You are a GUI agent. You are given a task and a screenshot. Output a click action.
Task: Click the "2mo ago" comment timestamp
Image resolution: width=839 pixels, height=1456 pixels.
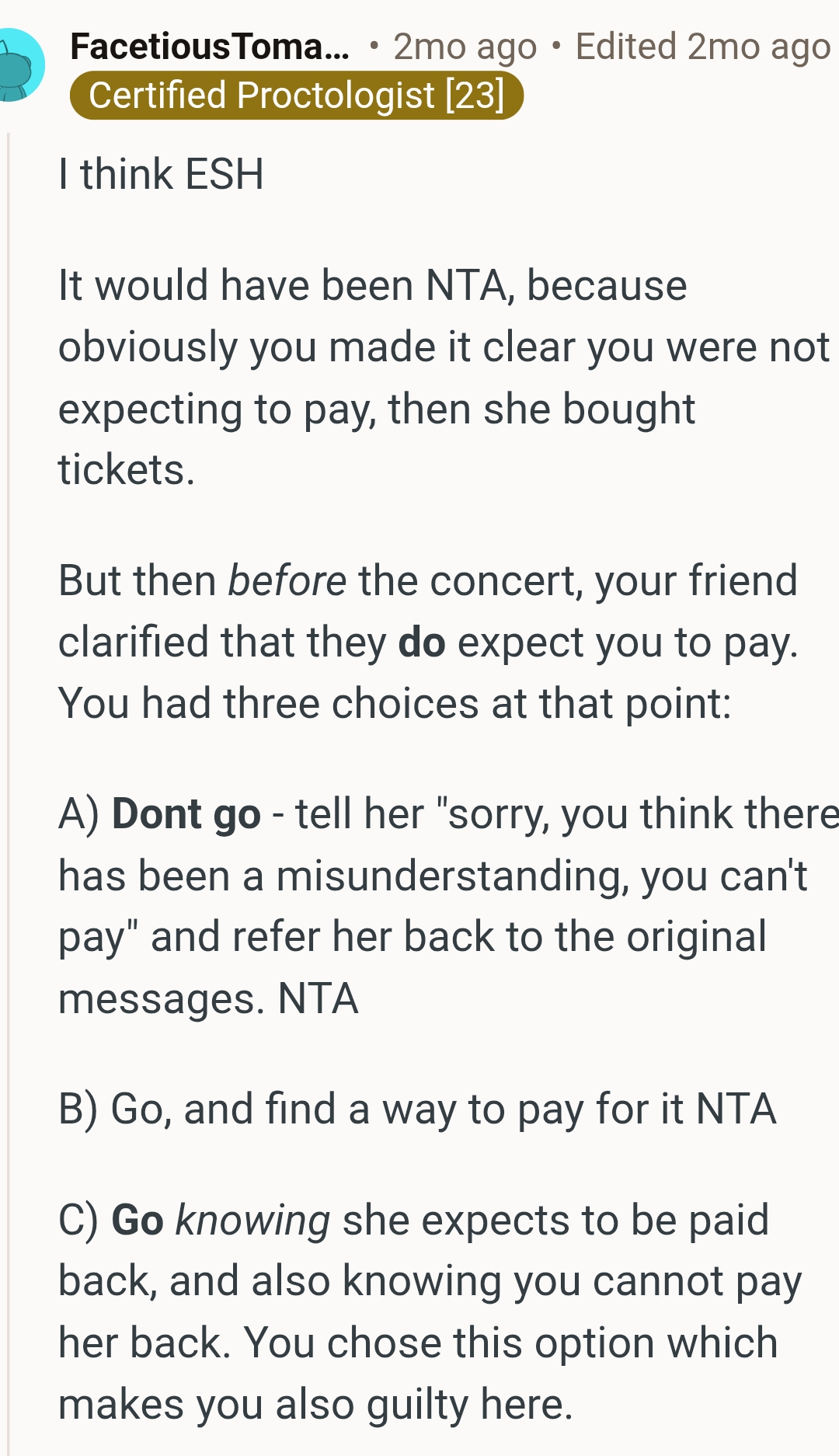[x=465, y=47]
